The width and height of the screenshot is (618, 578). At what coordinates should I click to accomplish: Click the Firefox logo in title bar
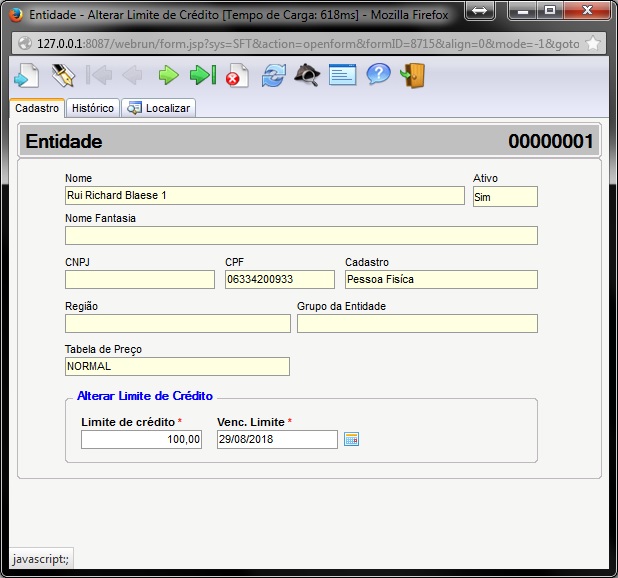pyautogui.click(x=16, y=15)
